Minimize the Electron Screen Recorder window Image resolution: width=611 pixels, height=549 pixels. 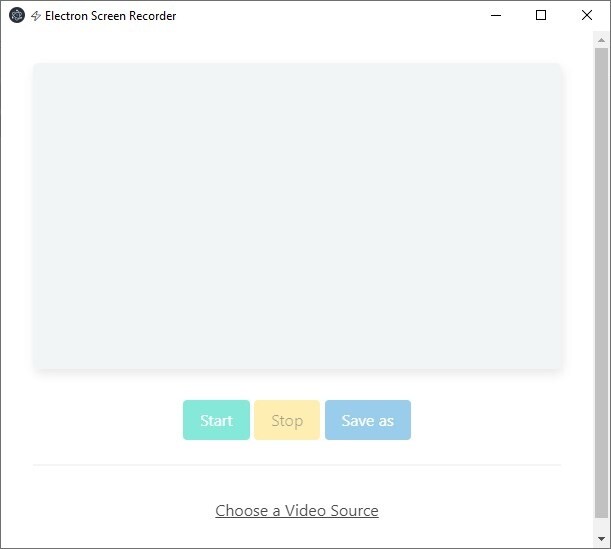click(x=496, y=16)
